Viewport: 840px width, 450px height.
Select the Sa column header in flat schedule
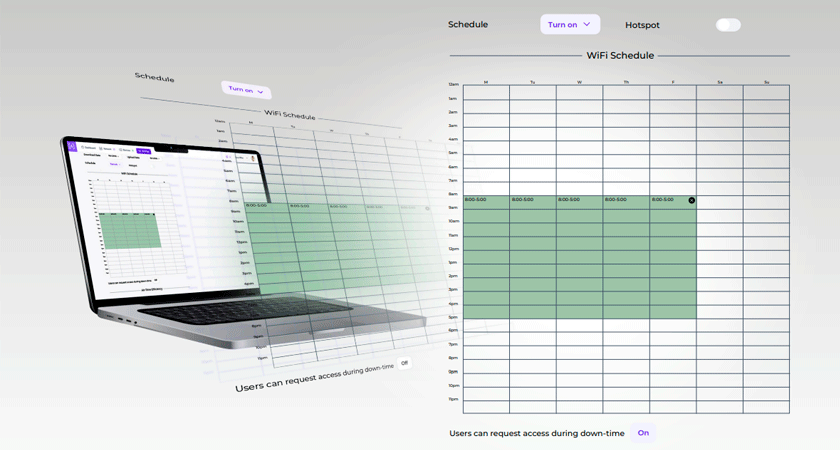(719, 82)
